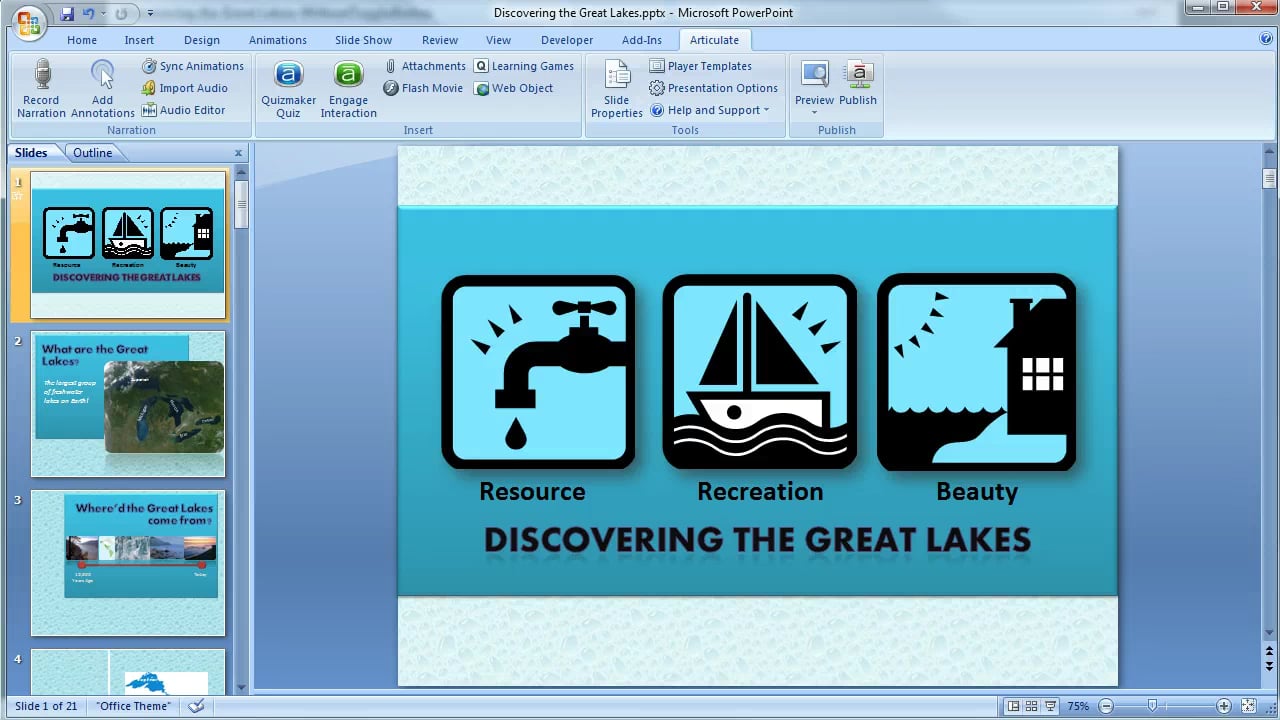The height and width of the screenshot is (720, 1280).
Task: Insert a Flash Movie
Action: [423, 88]
